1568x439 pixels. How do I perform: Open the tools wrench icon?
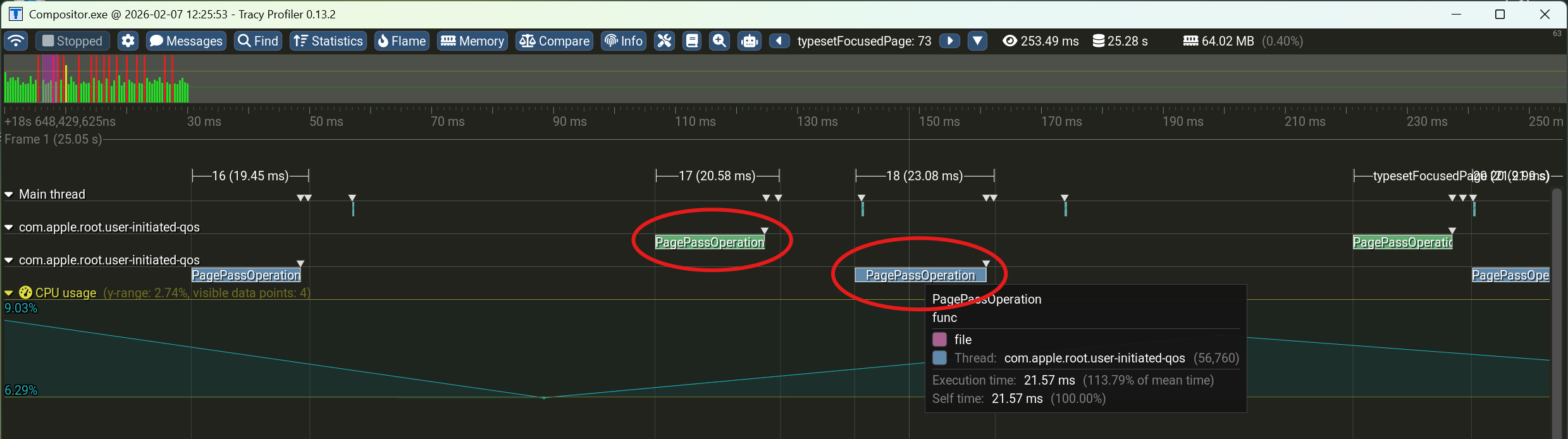(x=664, y=41)
